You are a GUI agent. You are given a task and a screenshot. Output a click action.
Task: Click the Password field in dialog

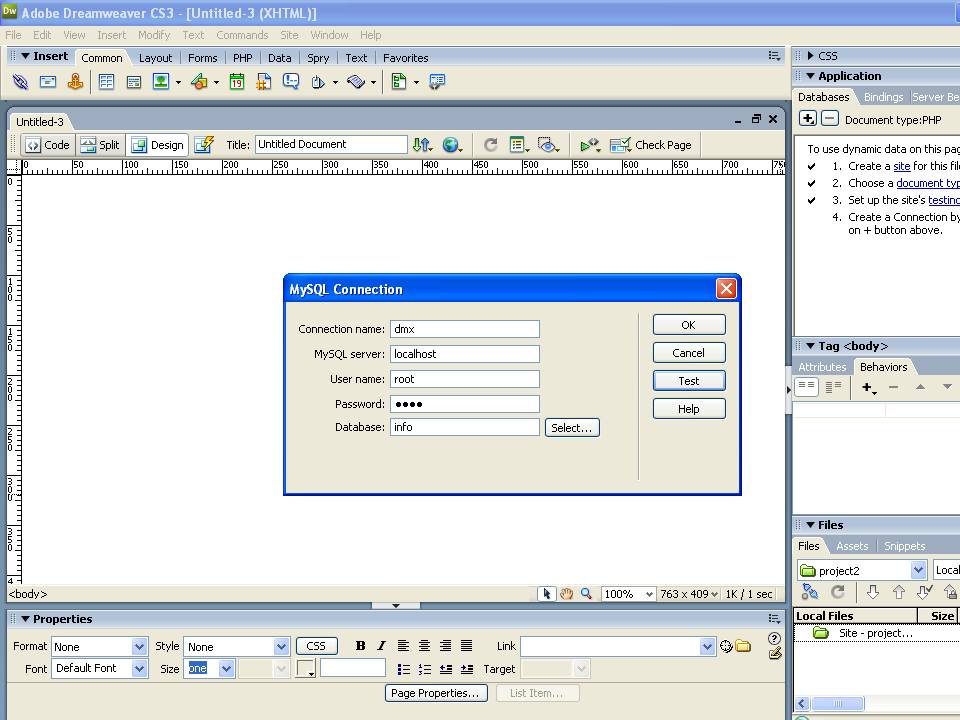tap(465, 403)
